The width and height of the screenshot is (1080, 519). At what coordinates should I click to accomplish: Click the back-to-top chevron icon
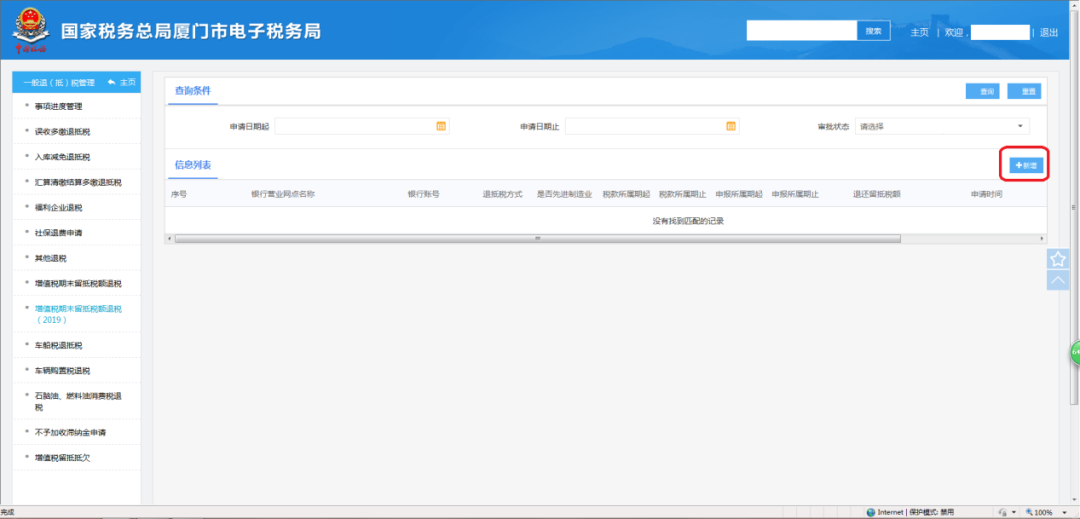coord(1058,279)
